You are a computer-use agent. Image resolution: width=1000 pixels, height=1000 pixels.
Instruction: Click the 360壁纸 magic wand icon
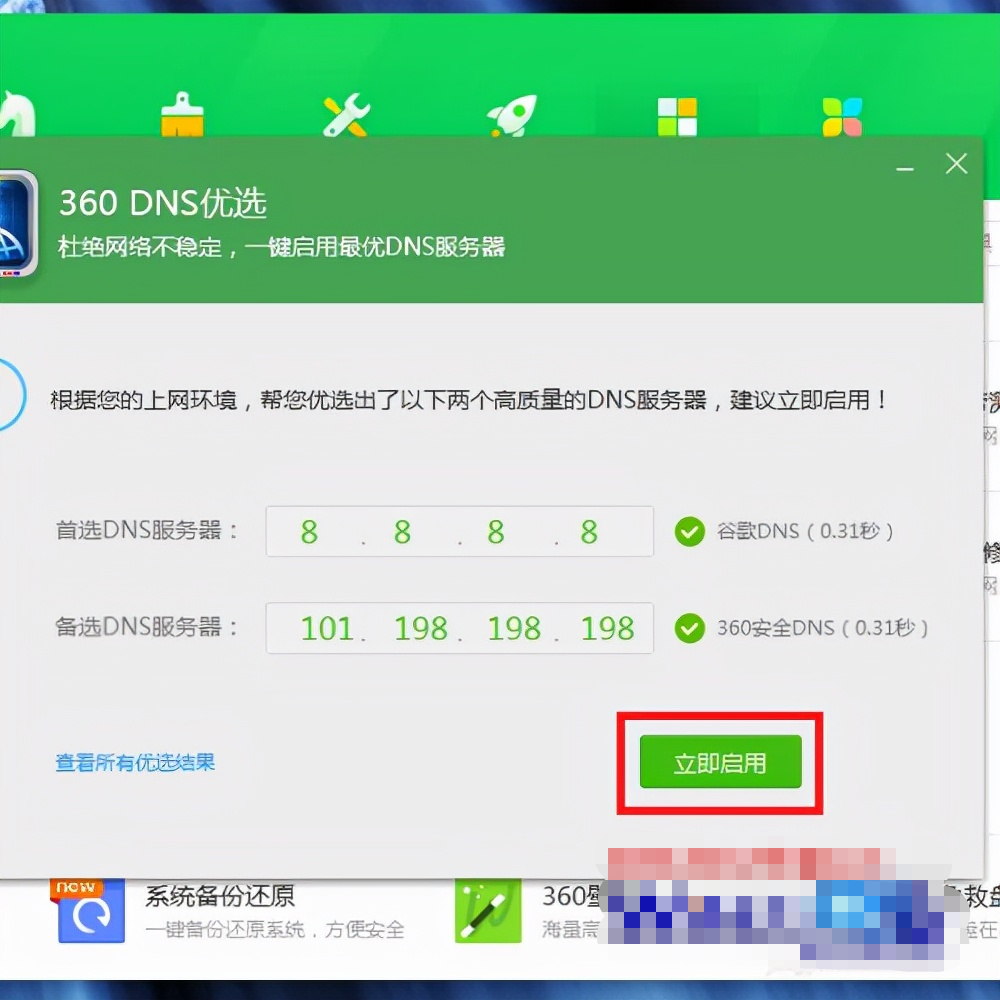[487, 911]
